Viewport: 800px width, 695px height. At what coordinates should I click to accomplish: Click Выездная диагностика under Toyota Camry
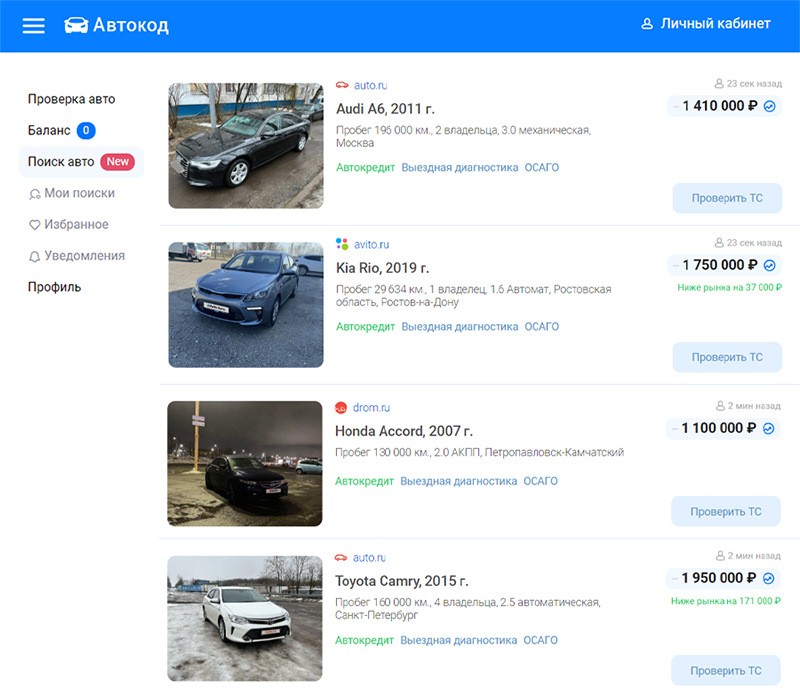pyautogui.click(x=459, y=640)
